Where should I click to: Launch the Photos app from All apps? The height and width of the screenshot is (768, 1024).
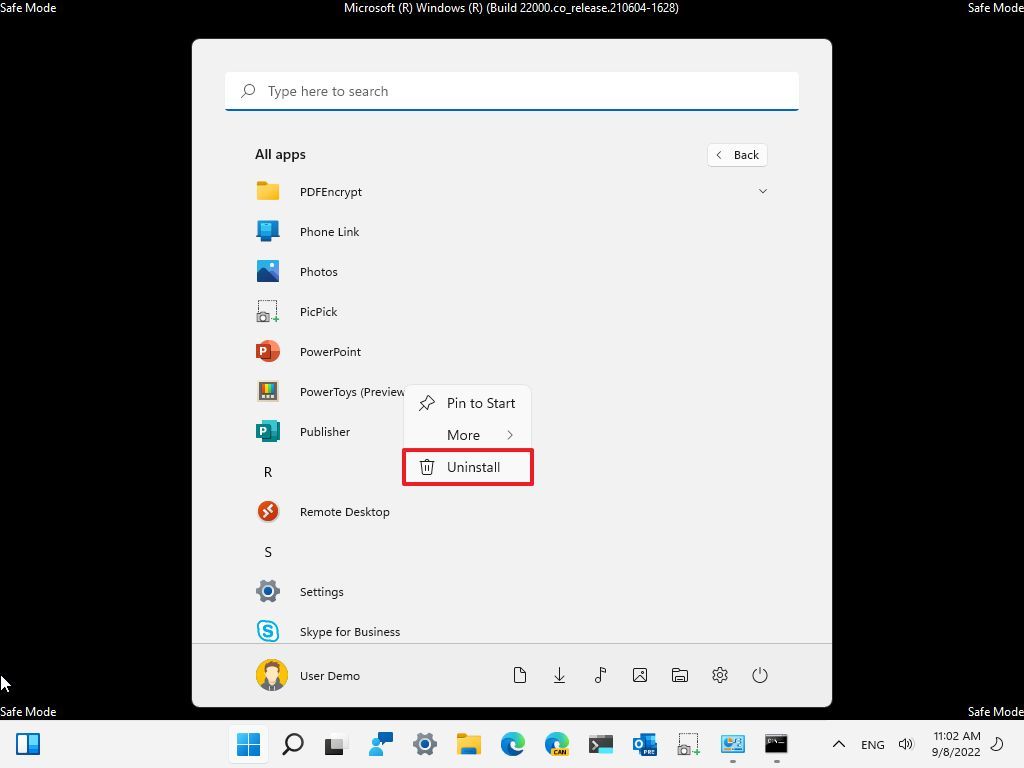(318, 271)
